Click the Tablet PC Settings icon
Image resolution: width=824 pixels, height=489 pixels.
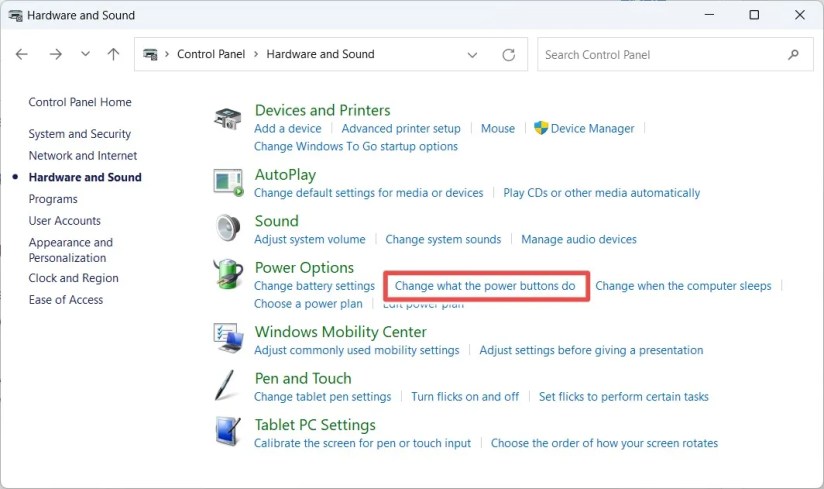pyautogui.click(x=228, y=431)
